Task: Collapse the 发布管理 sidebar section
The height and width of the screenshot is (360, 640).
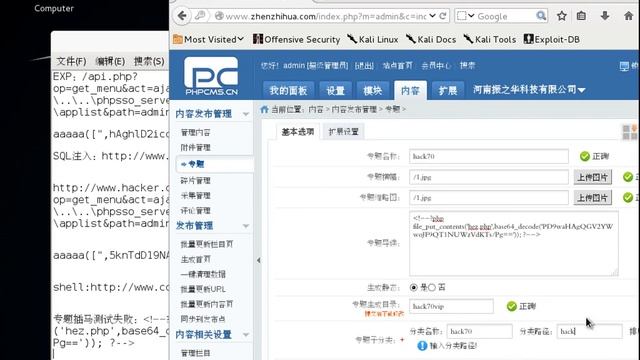Action: 246,226
